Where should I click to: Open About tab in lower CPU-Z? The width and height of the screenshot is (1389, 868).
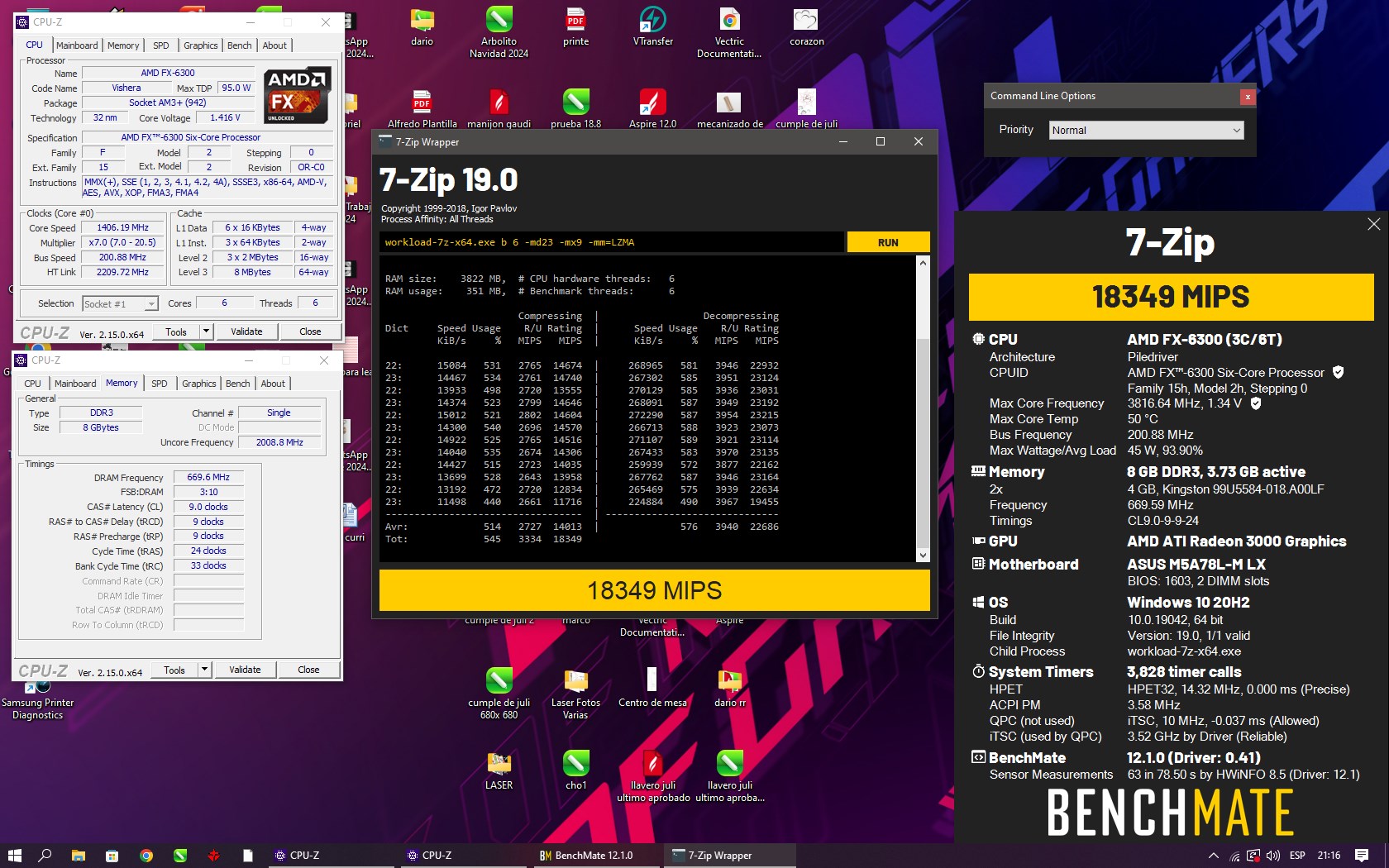pyautogui.click(x=273, y=384)
